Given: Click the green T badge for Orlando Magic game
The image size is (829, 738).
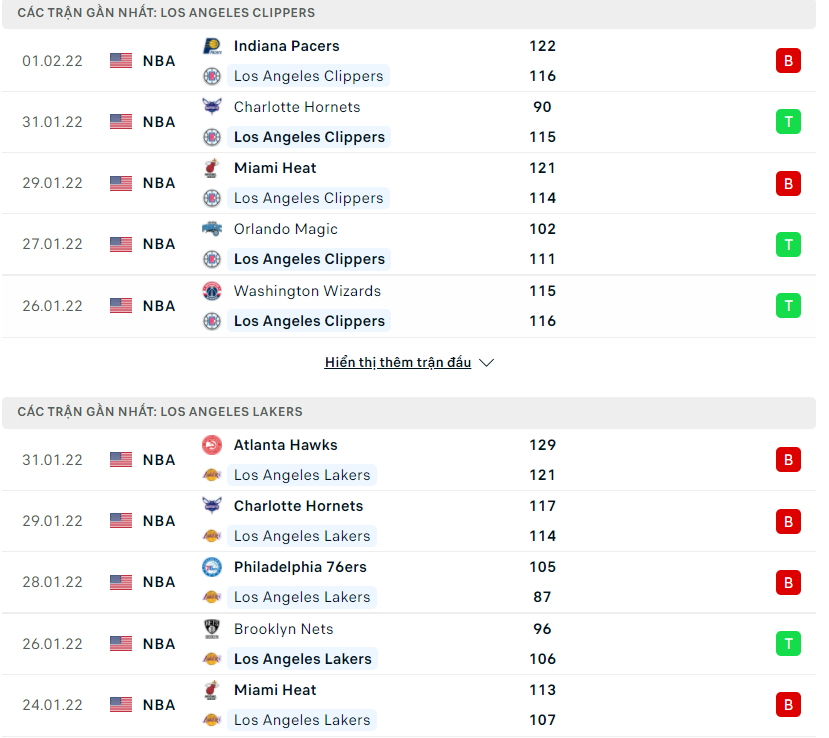Looking at the screenshot, I should coord(788,244).
